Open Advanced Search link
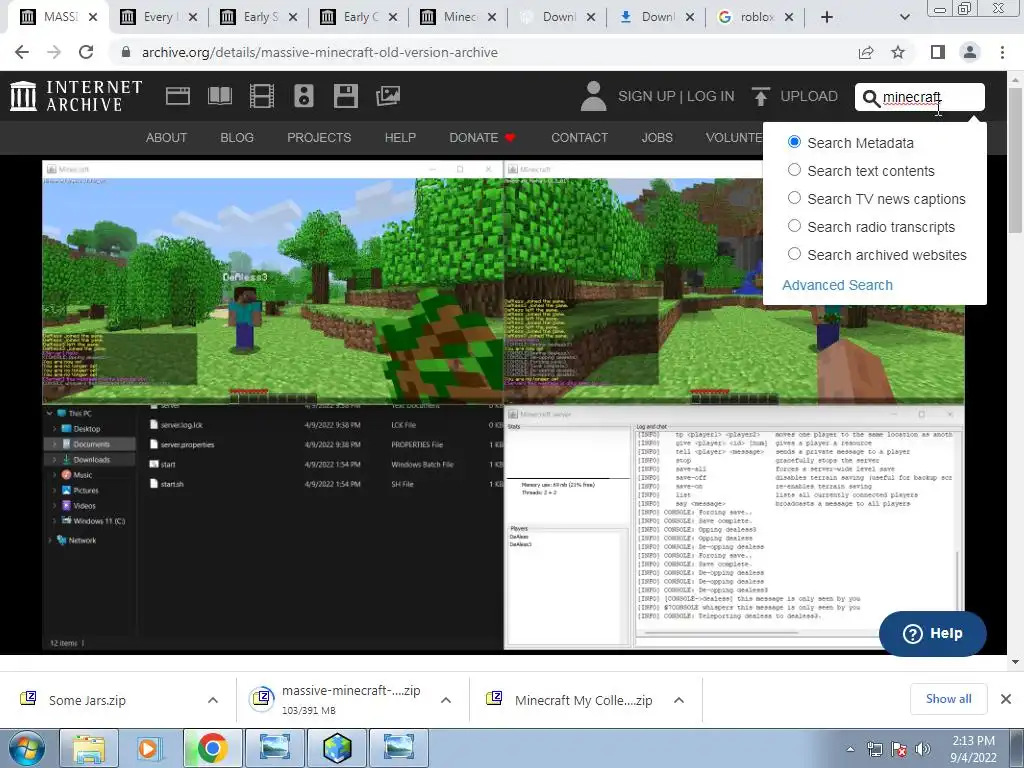 (837, 285)
